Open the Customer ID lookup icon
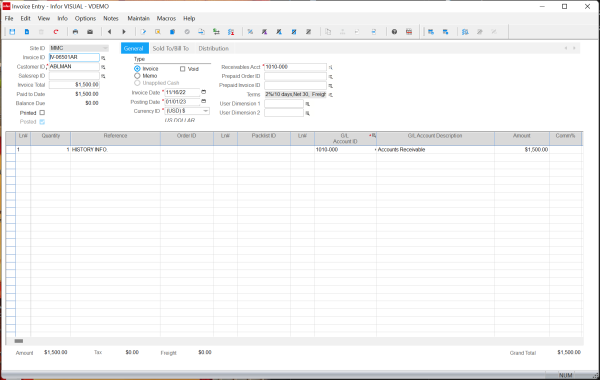The width and height of the screenshot is (600, 380). [x=103, y=67]
